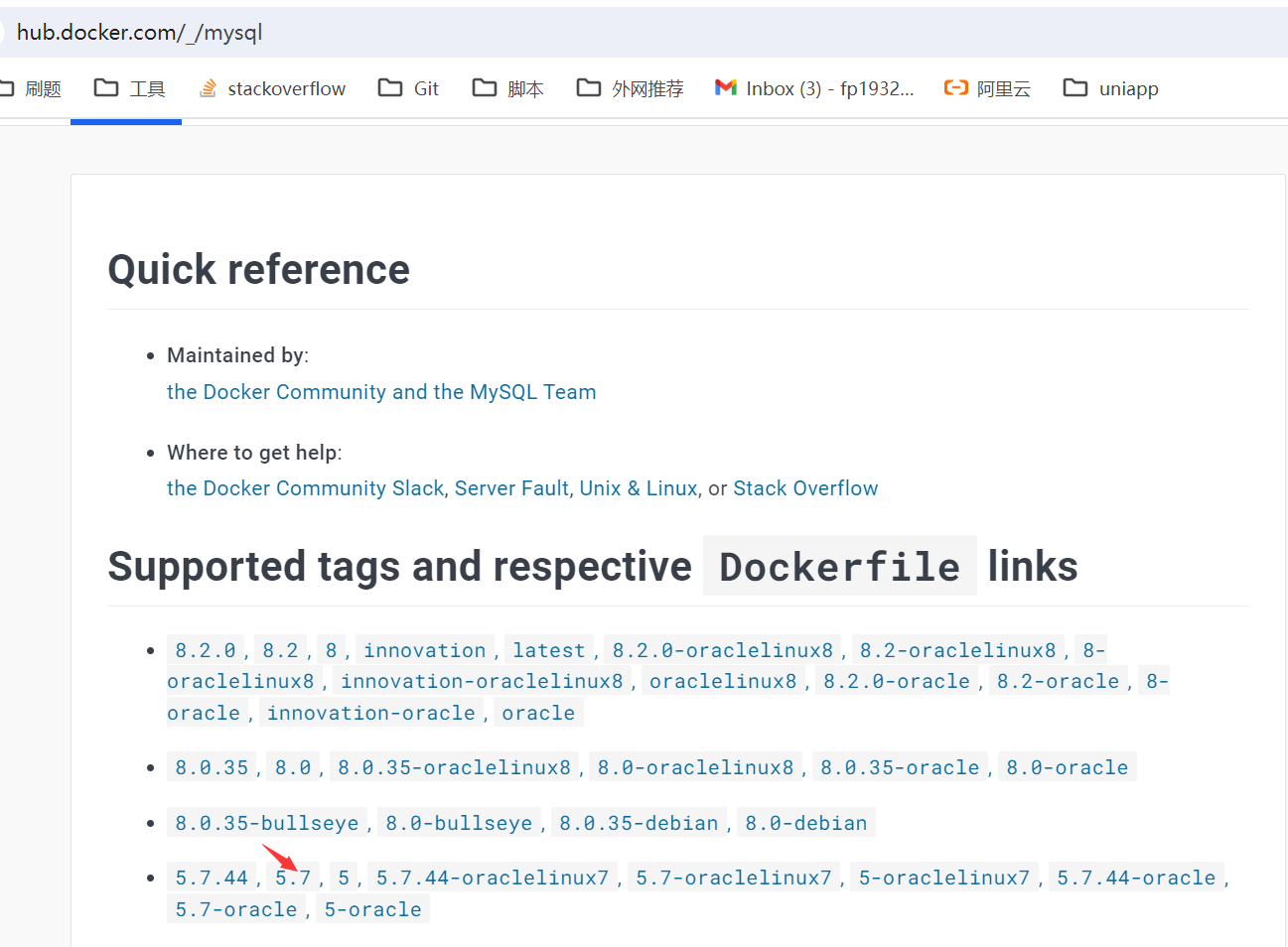Click the 5.7 tag link

coord(293,878)
